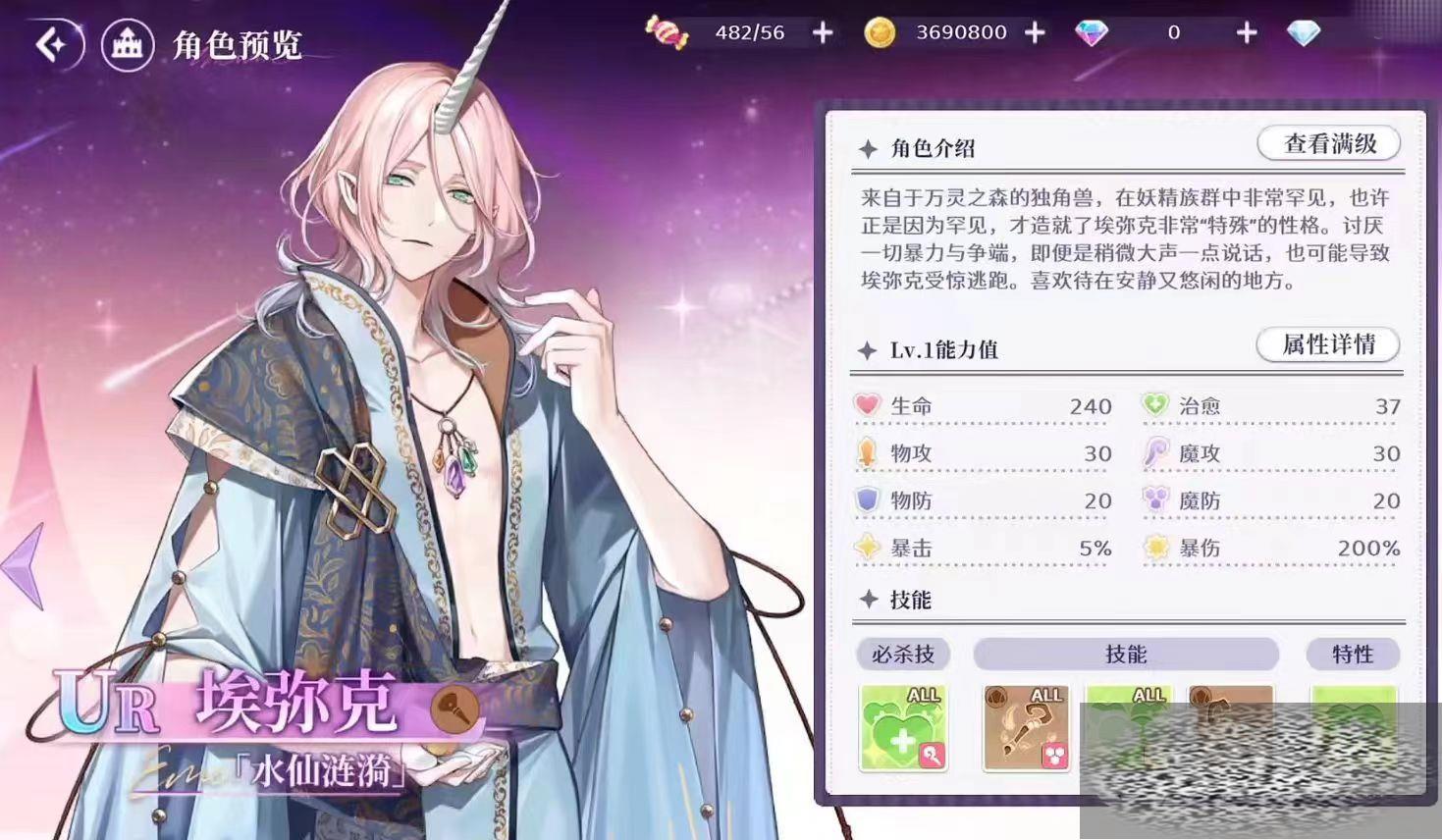Tap the blue diamond currency icon
The image size is (1442, 840).
(x=1304, y=32)
